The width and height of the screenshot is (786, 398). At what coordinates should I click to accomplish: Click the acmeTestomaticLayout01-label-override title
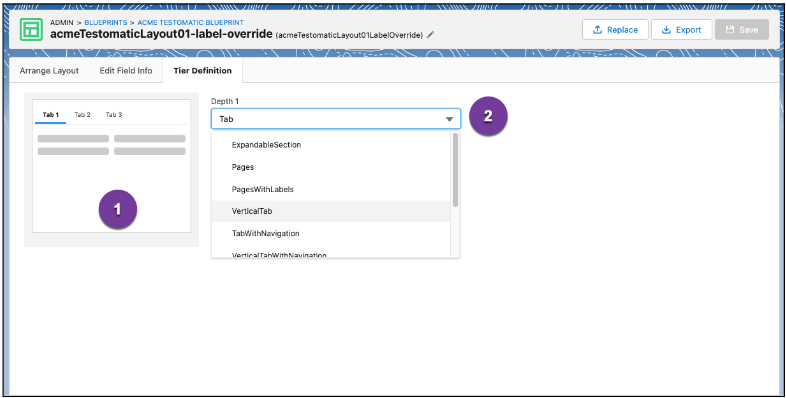pyautogui.click(x=161, y=35)
